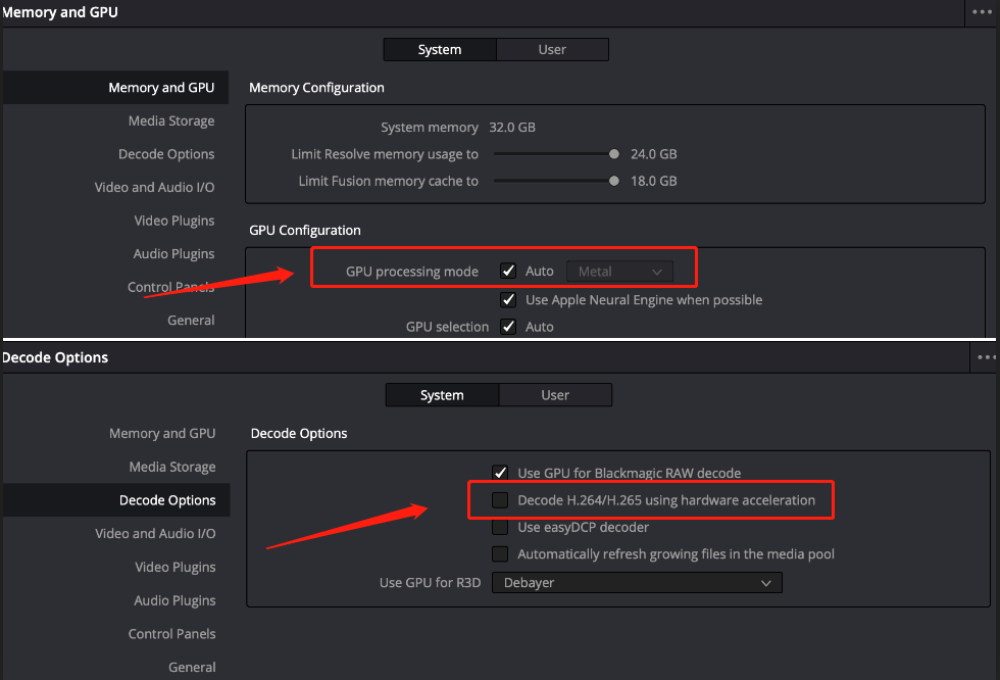This screenshot has width=1000, height=680.
Task: Open General in lower sidebar
Action: [192, 667]
